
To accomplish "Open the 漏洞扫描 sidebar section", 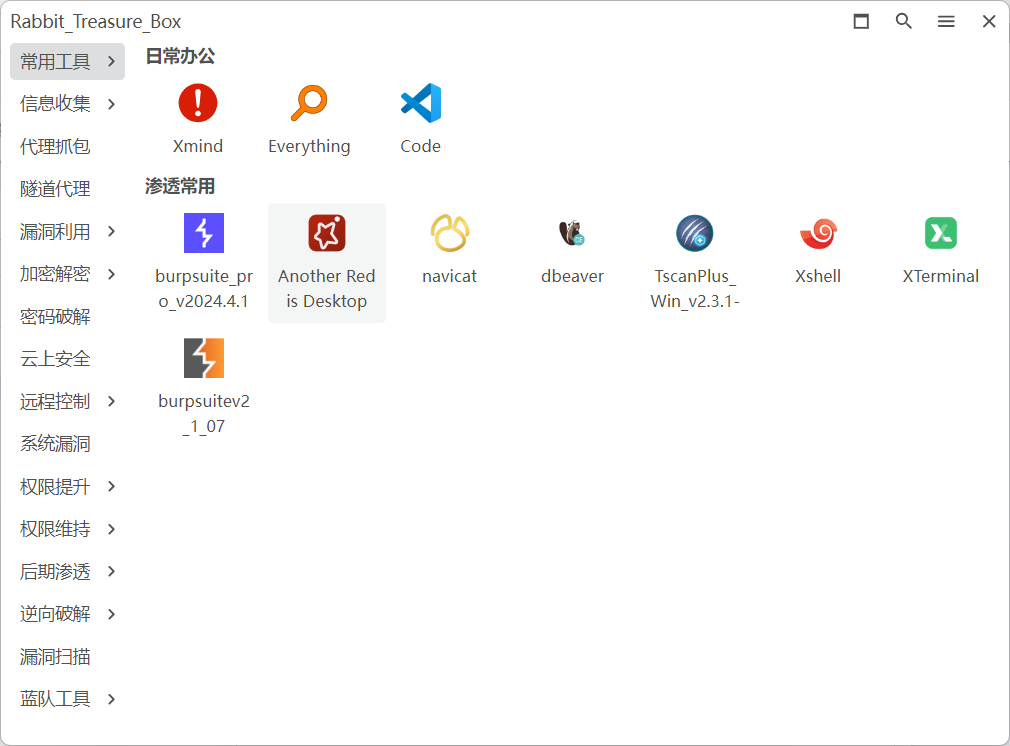I will point(56,657).
